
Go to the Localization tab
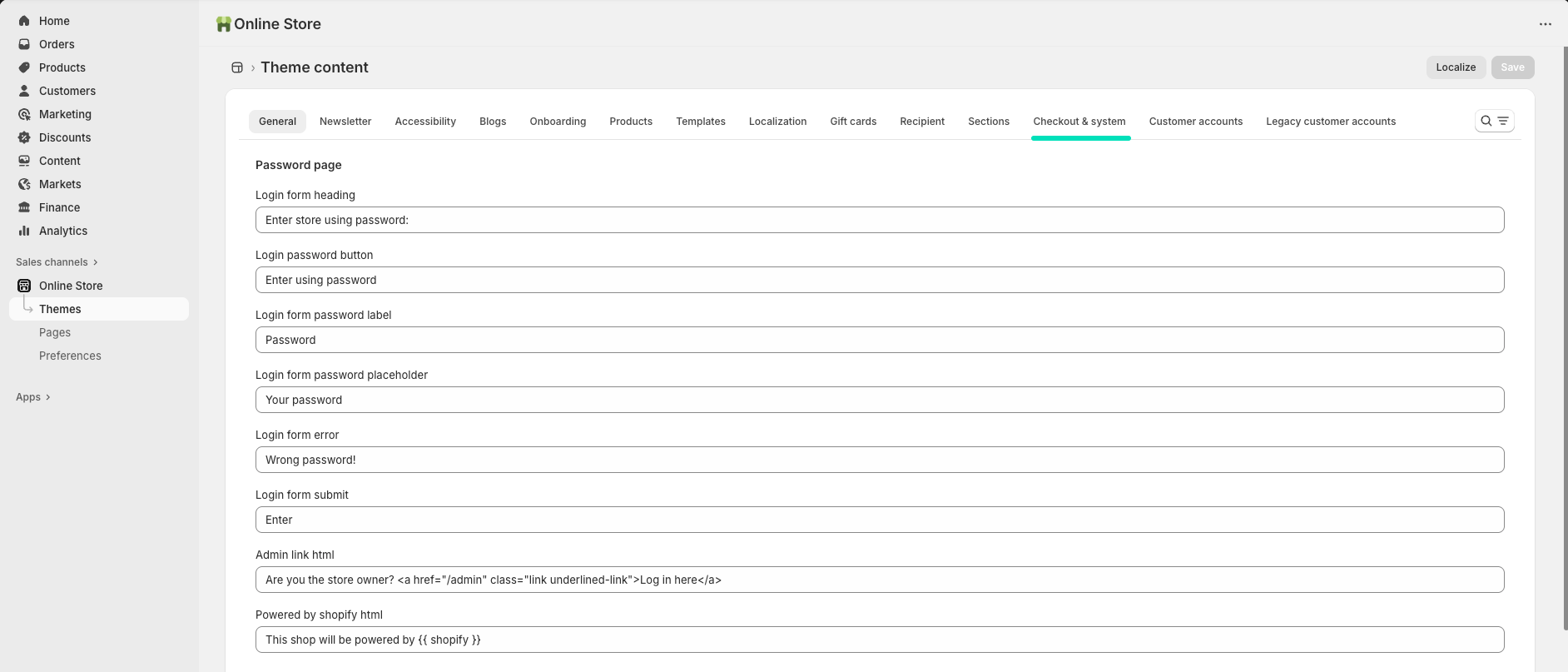[x=777, y=122]
